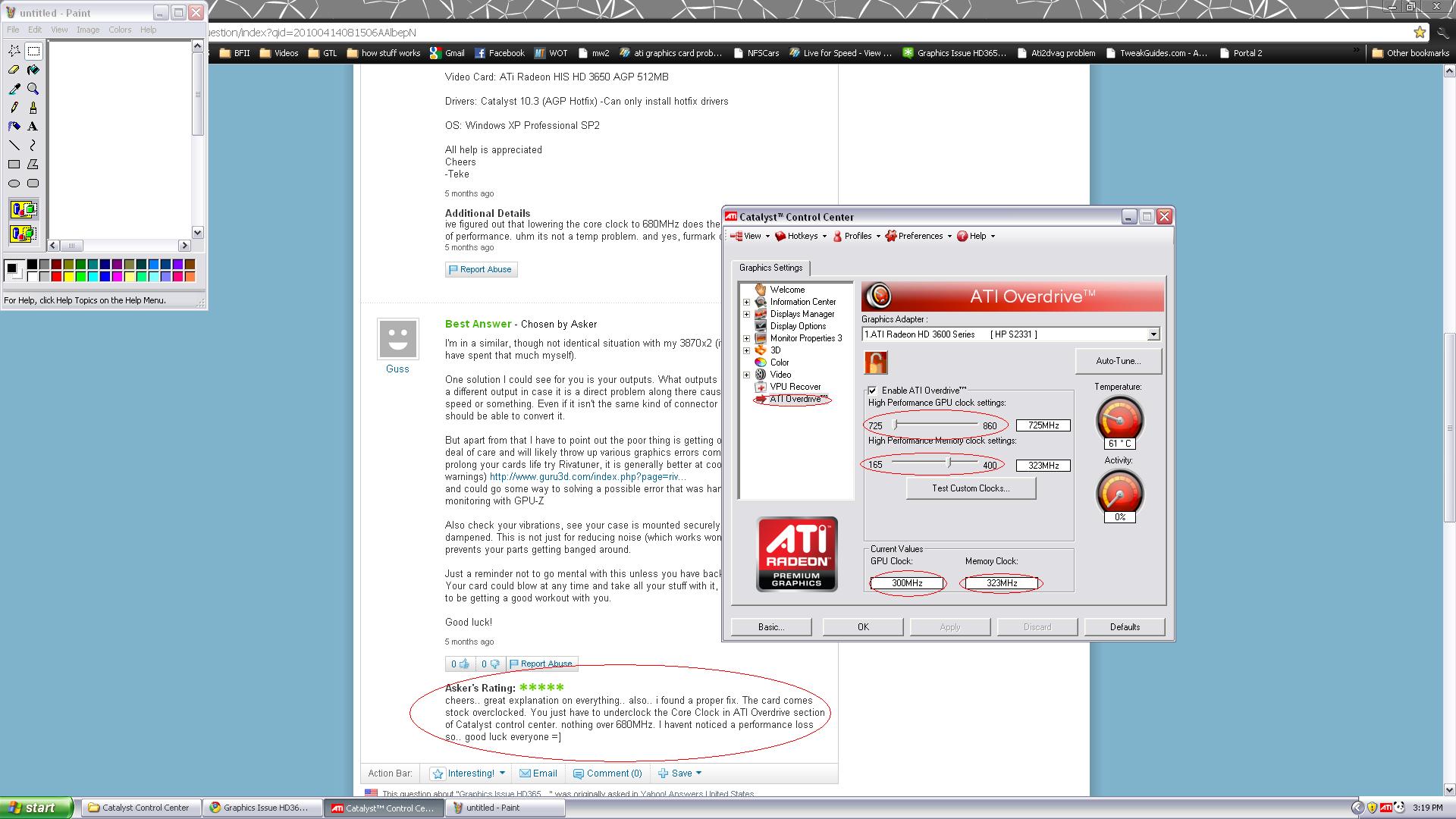Viewport: 1456px width, 819px height.
Task: Open the guru3d.com link in the answer
Action: (587, 477)
